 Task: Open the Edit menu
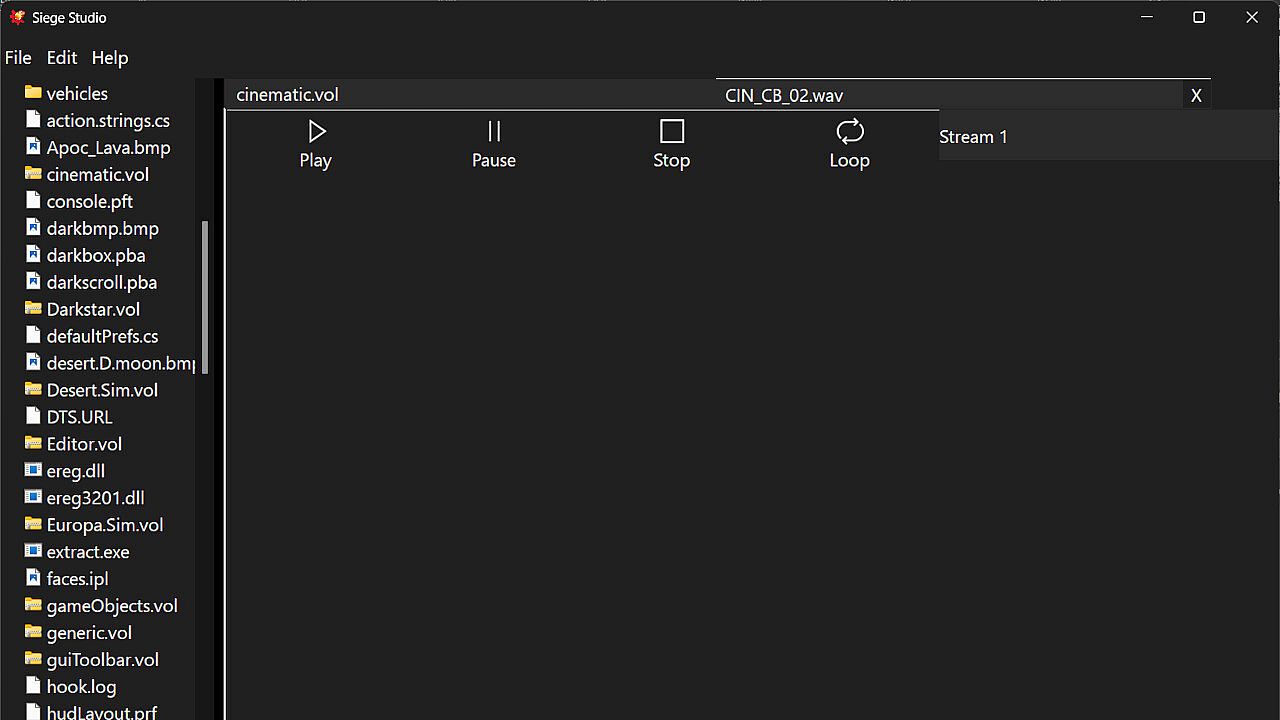point(62,58)
